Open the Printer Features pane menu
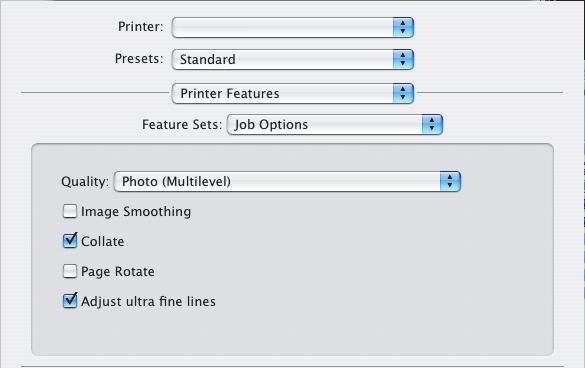 click(x=292, y=93)
